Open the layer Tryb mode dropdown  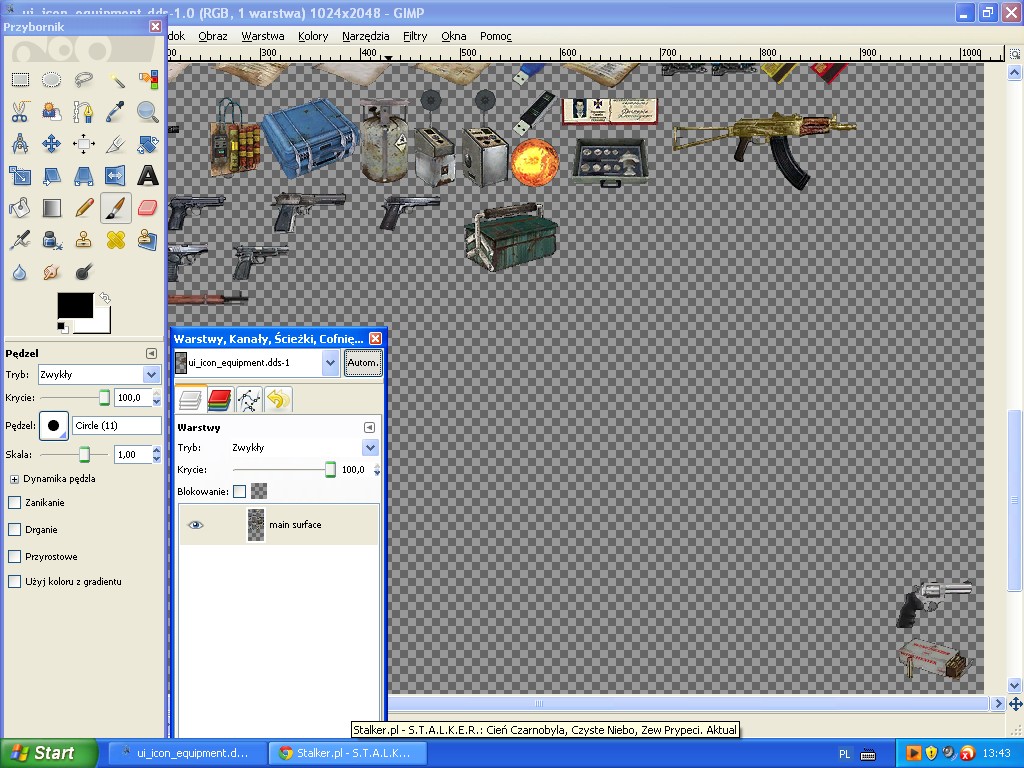point(304,447)
